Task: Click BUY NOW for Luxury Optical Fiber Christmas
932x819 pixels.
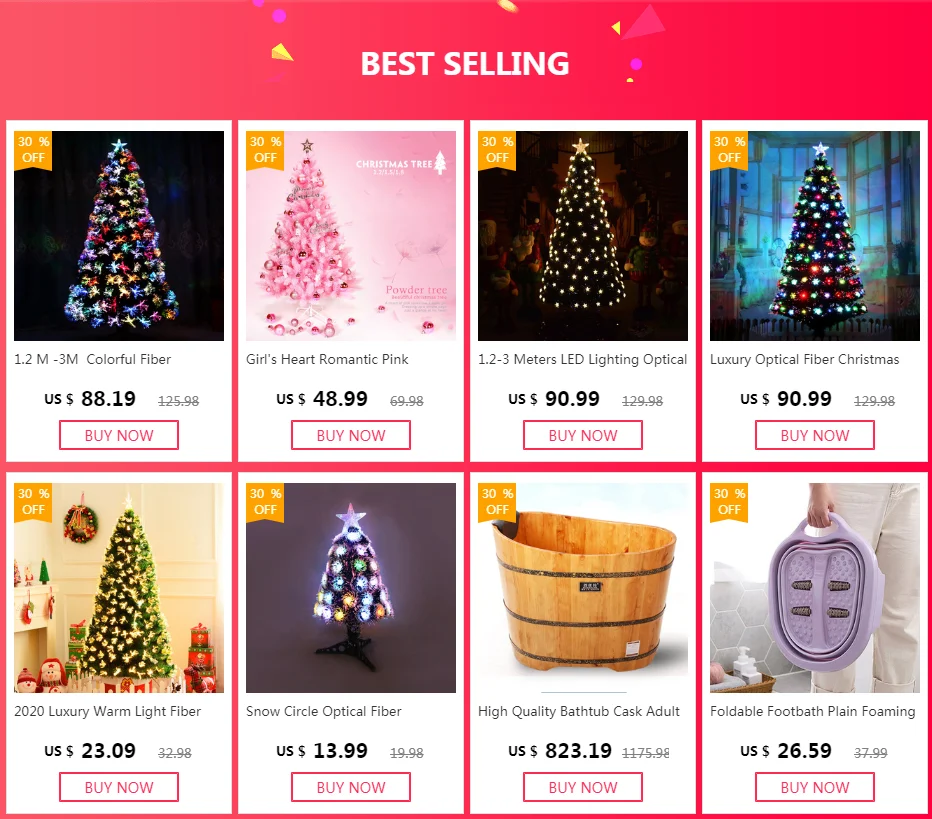Action: coord(815,435)
